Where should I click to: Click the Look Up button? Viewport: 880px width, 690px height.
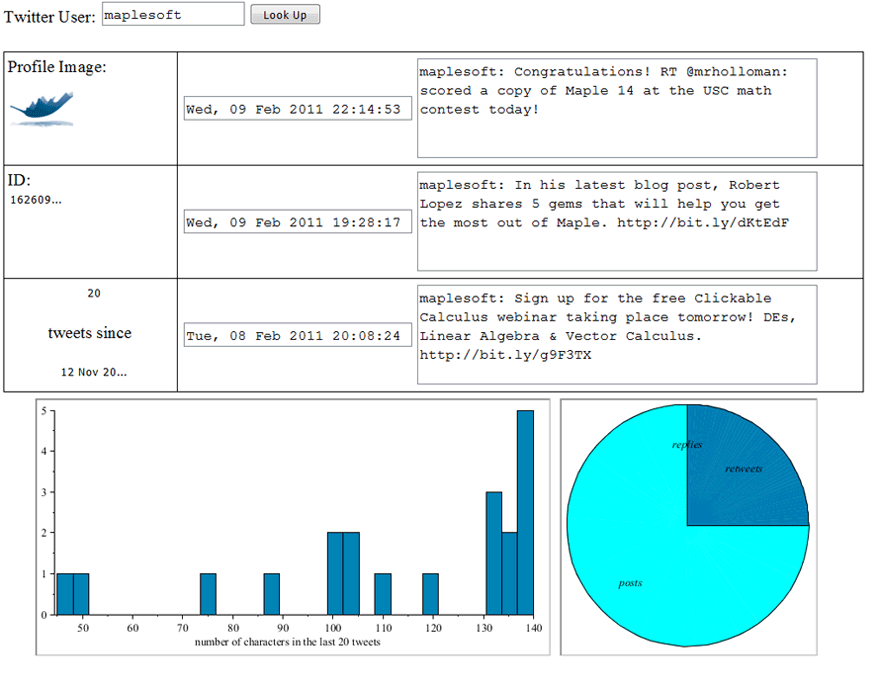285,15
